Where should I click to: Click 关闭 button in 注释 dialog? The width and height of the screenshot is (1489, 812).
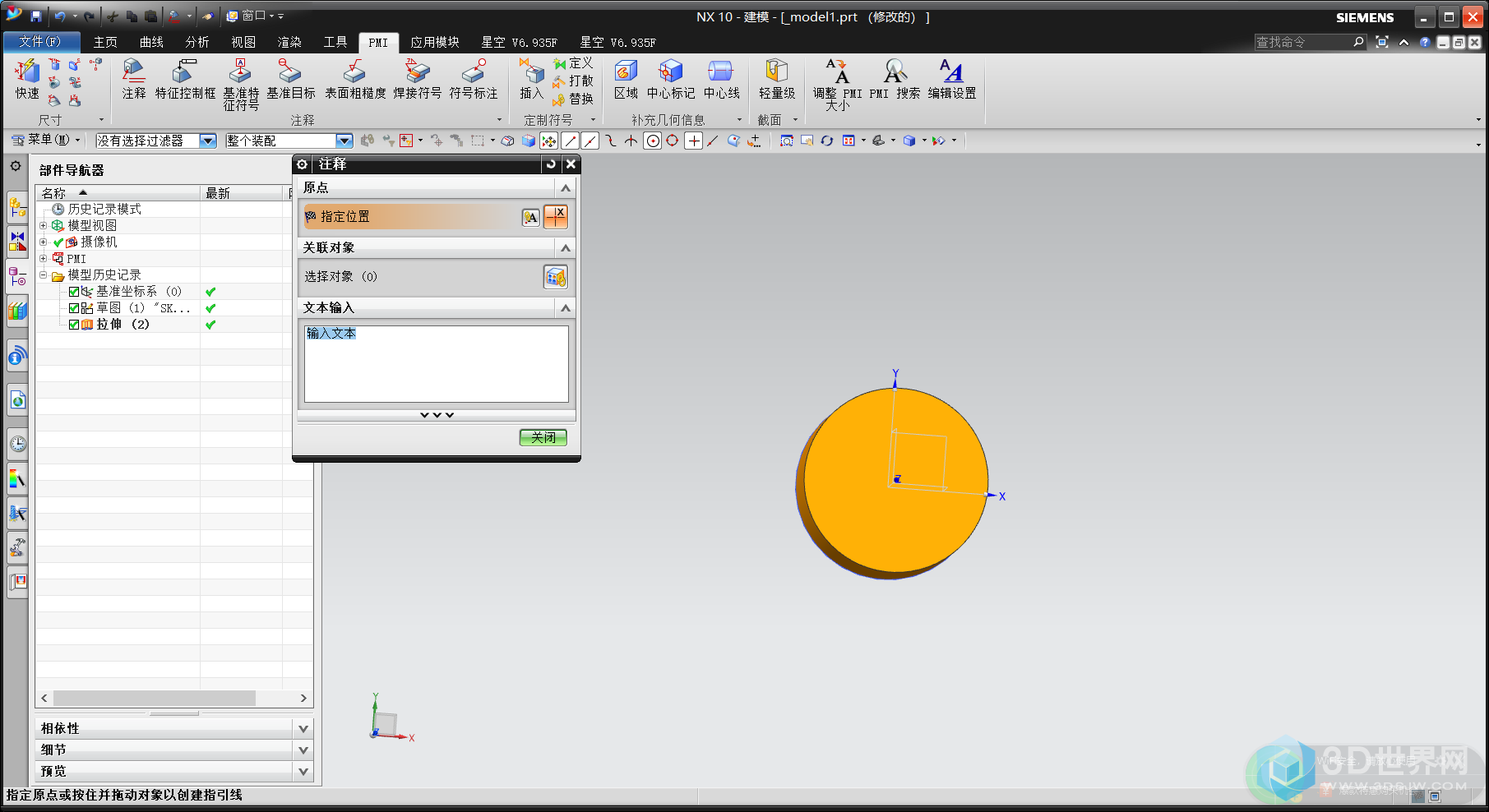(x=543, y=437)
